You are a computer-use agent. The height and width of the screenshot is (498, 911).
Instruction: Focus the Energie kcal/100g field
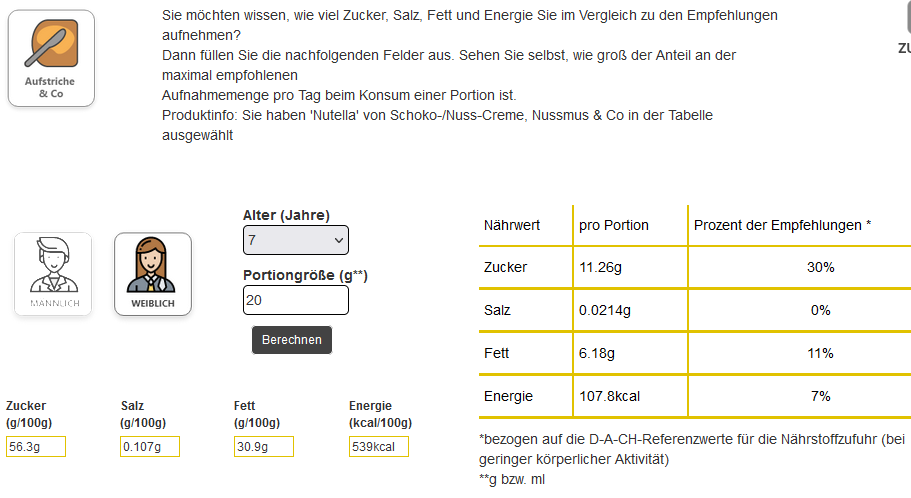378,447
